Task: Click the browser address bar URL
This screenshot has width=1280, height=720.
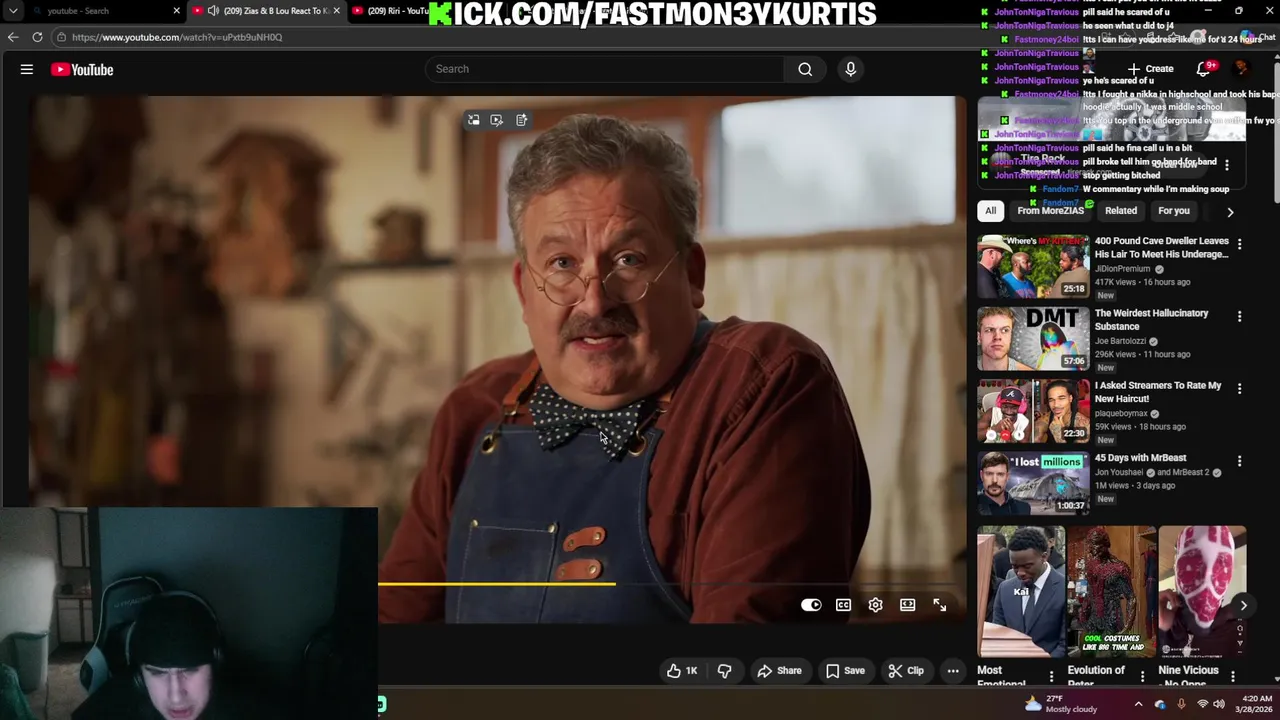Action: [177, 37]
